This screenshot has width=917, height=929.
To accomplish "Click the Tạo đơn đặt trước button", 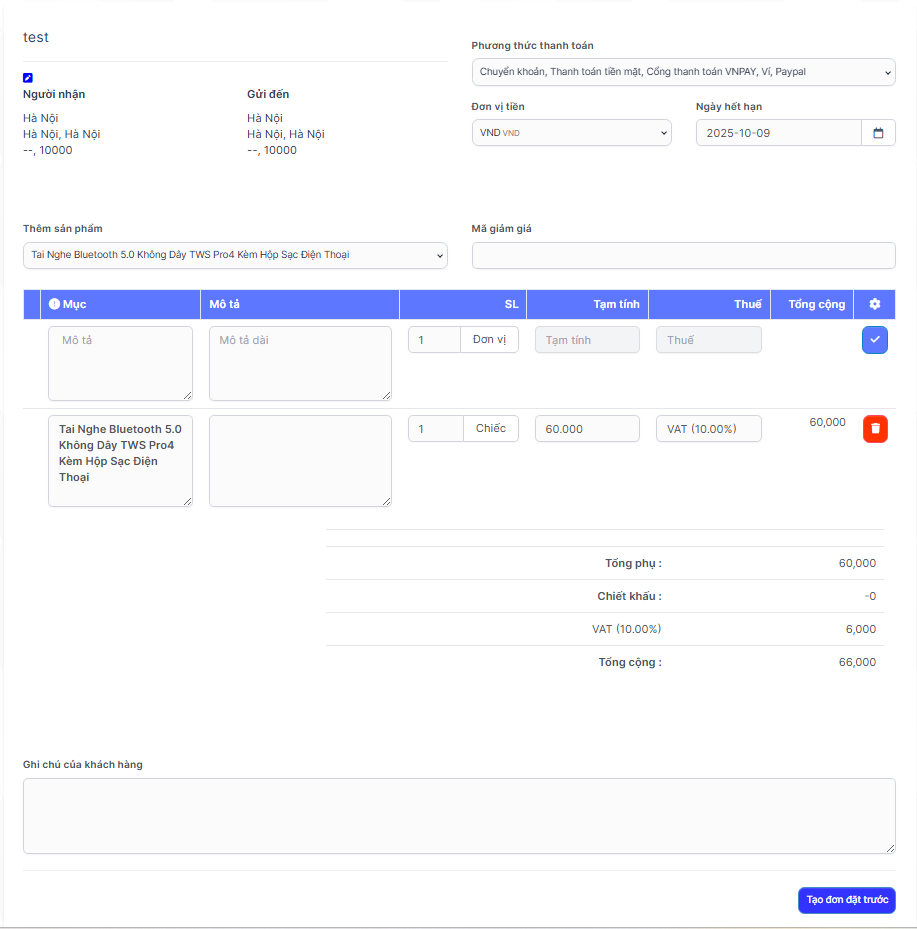I will click(846, 900).
